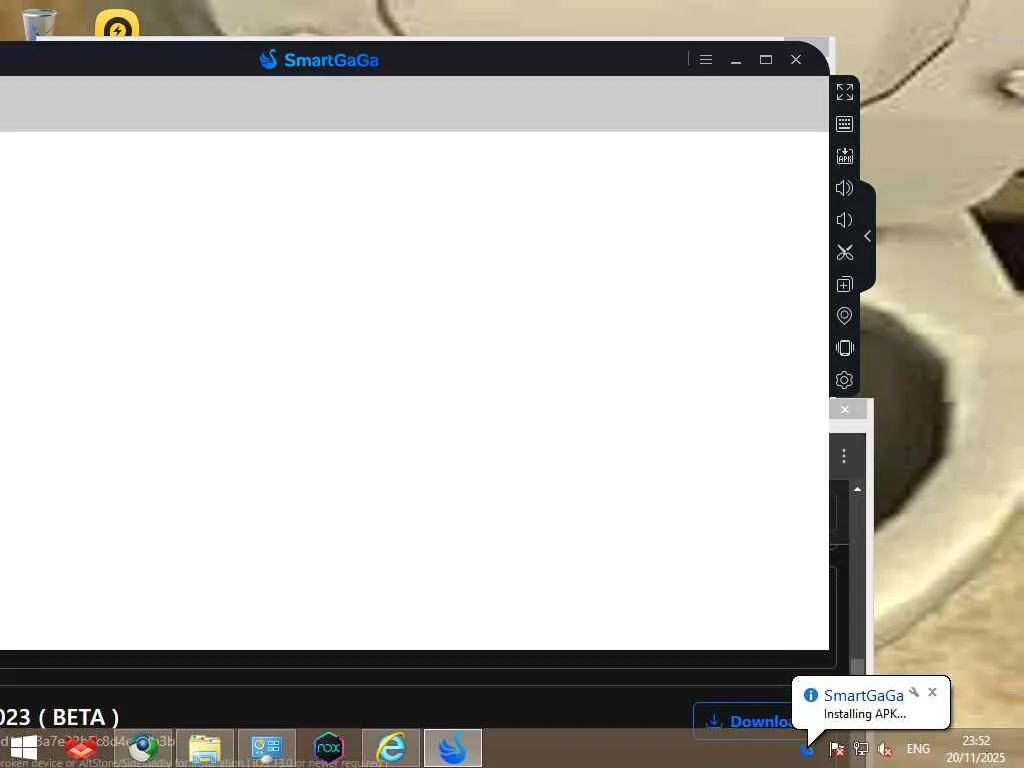Image resolution: width=1024 pixels, height=768 pixels.
Task: Open the yellow lightning desktop app icon
Action: point(117,25)
